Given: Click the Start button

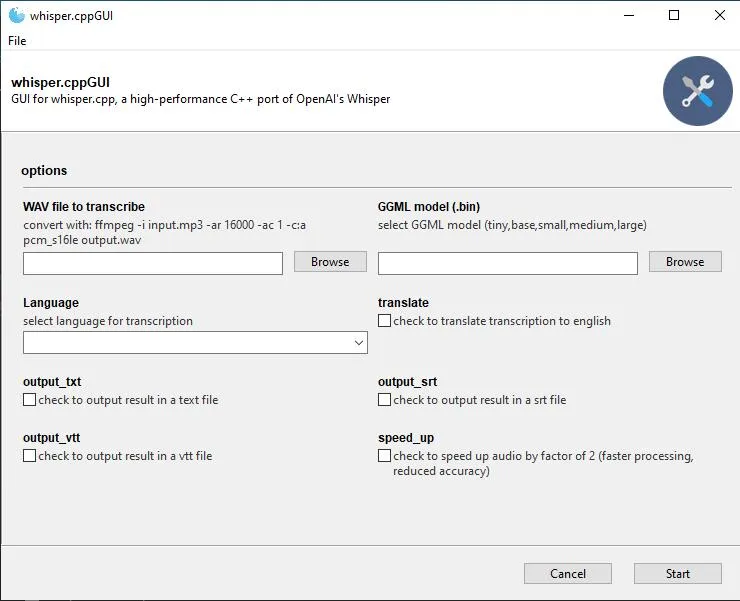Looking at the screenshot, I should [678, 574].
